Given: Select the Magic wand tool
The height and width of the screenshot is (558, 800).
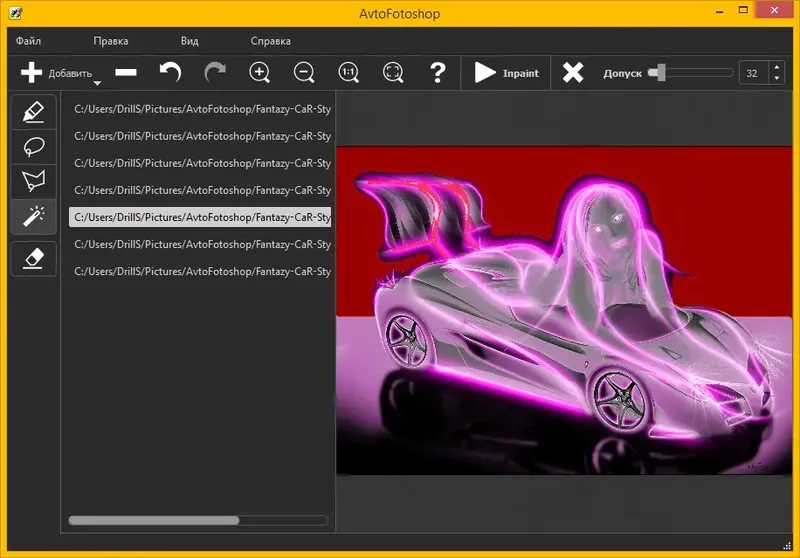Looking at the screenshot, I should pos(34,216).
